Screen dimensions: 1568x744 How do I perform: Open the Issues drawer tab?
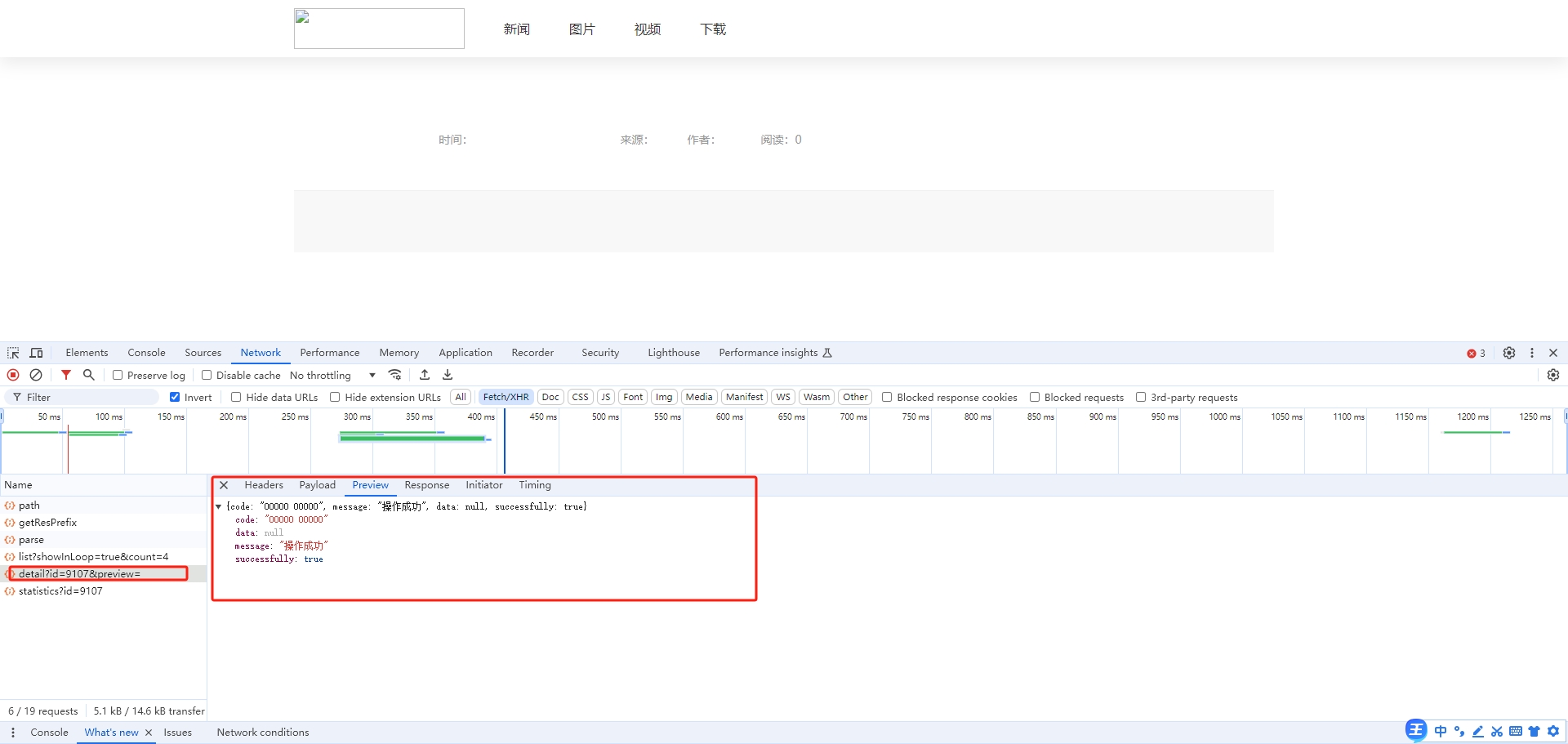177,733
